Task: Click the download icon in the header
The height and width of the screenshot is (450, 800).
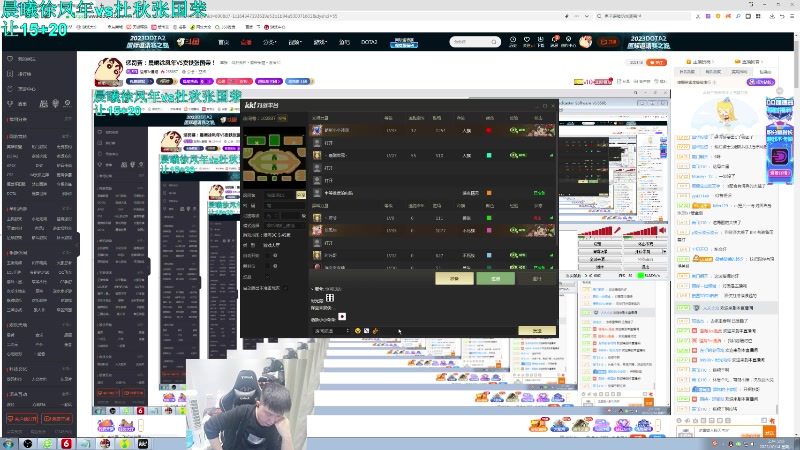Action: 541,40
